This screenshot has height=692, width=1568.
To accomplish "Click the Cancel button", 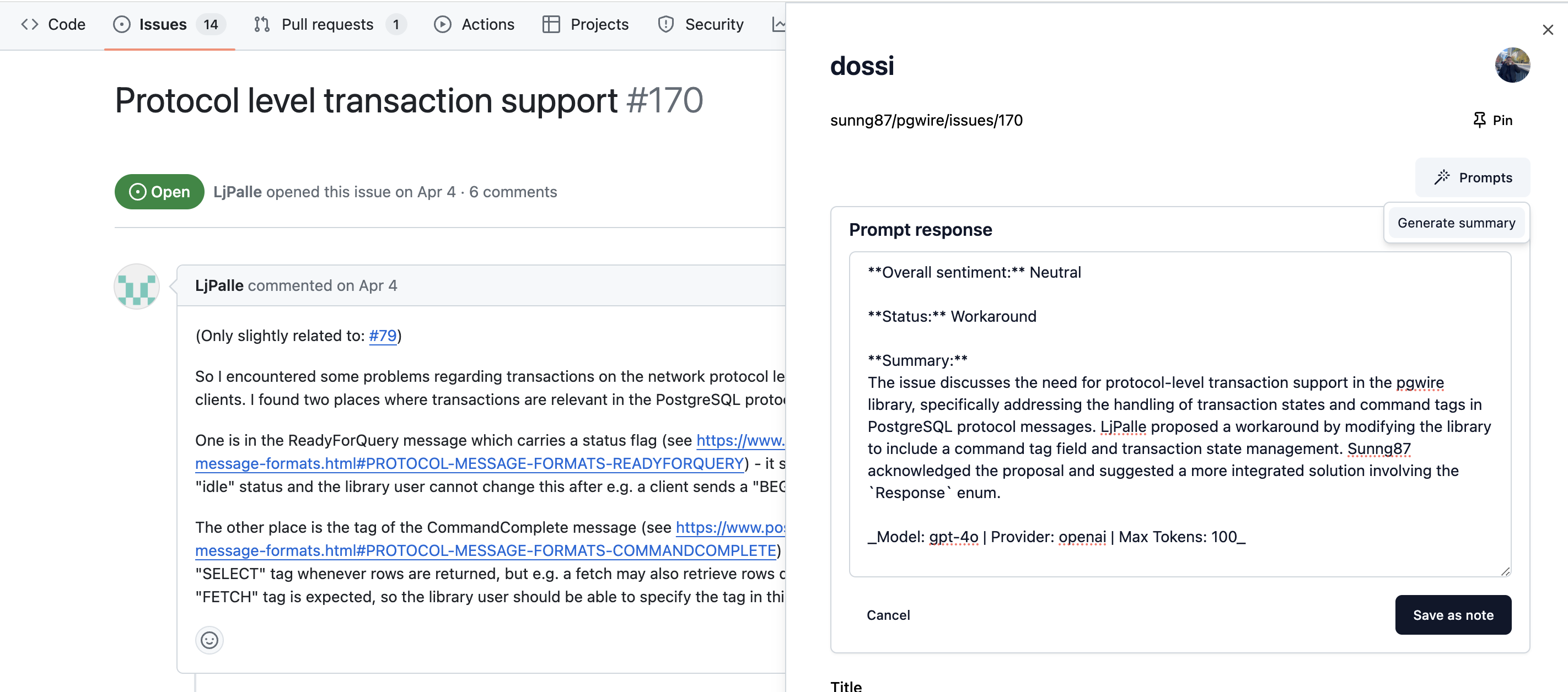I will point(888,615).
